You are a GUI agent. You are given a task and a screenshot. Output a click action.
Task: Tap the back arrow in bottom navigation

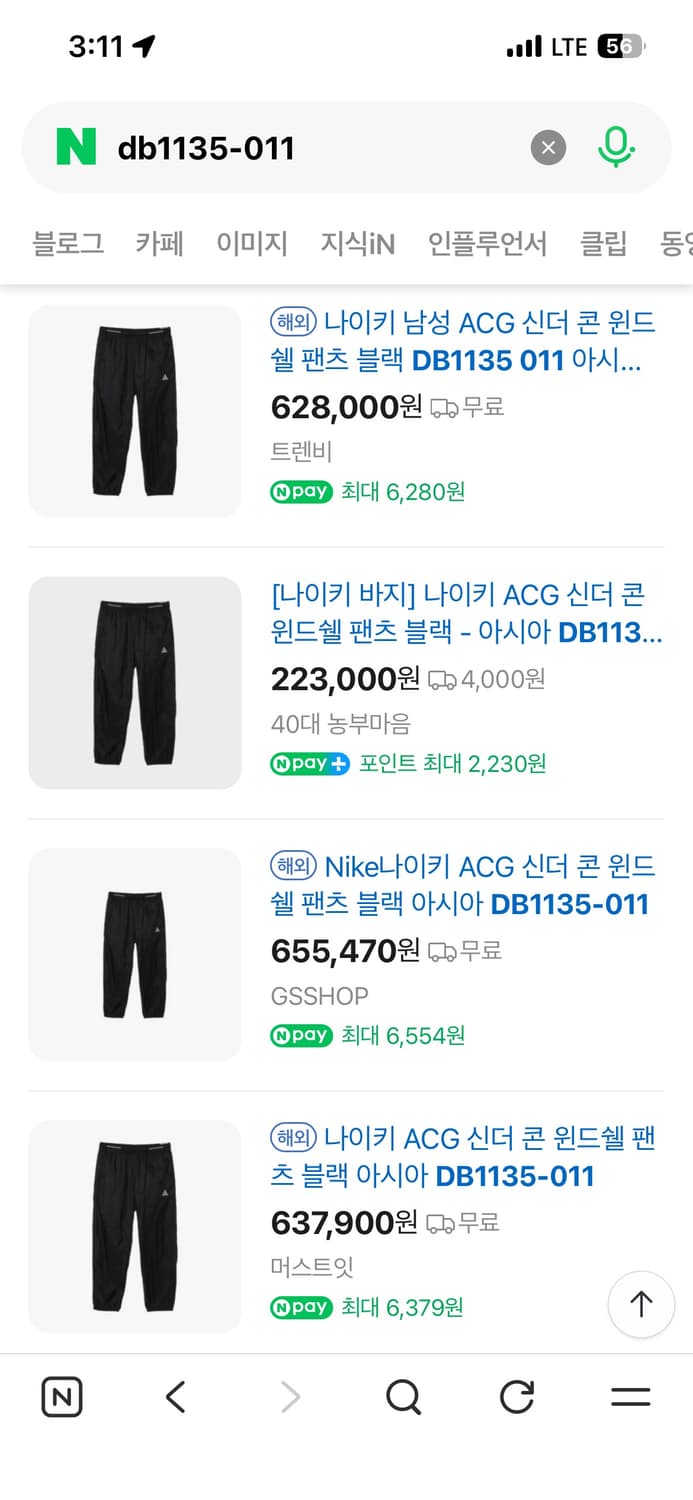pos(175,1397)
